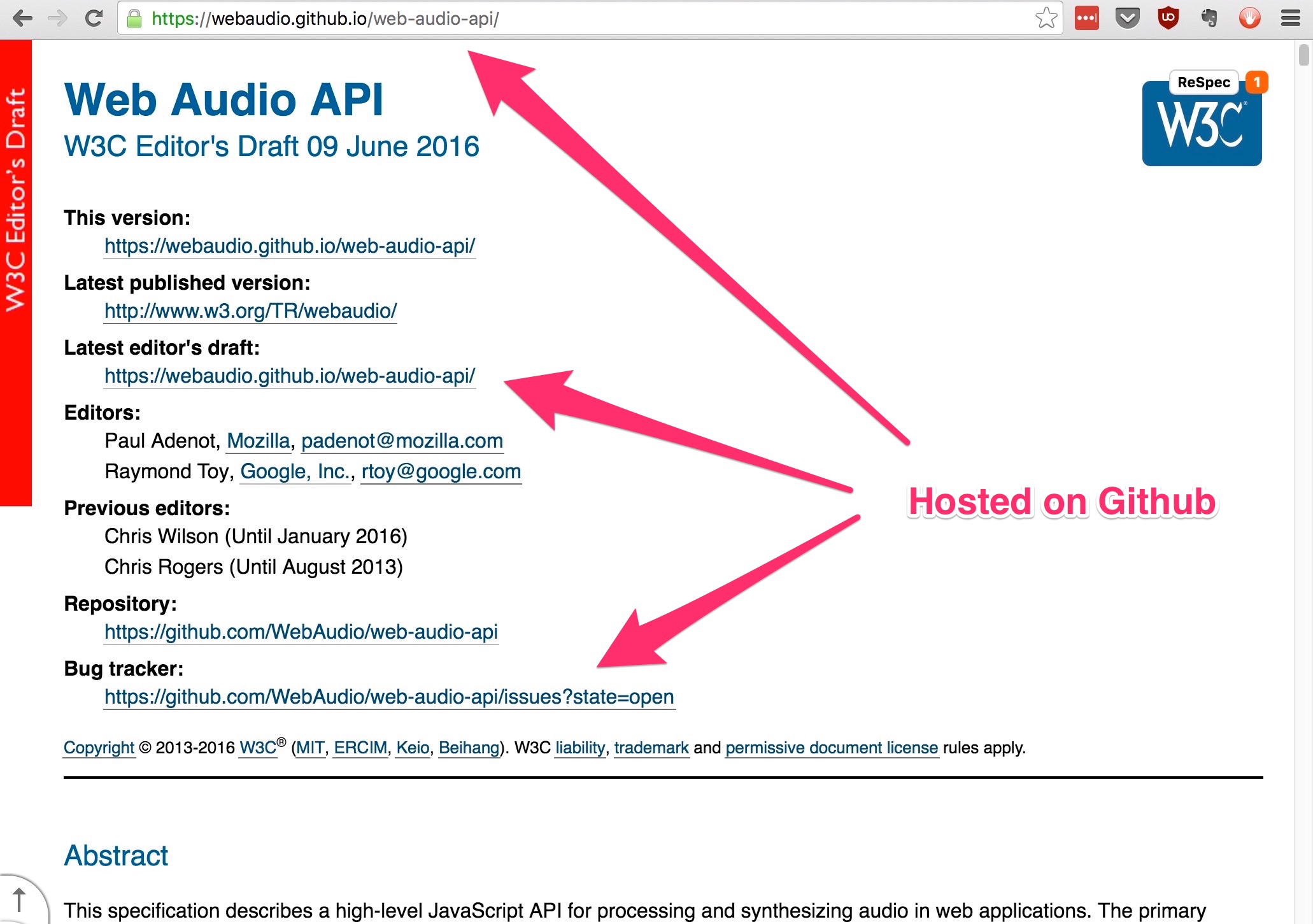Open the permissive document license link
Viewport: 1313px width, 924px height.
pos(832,748)
